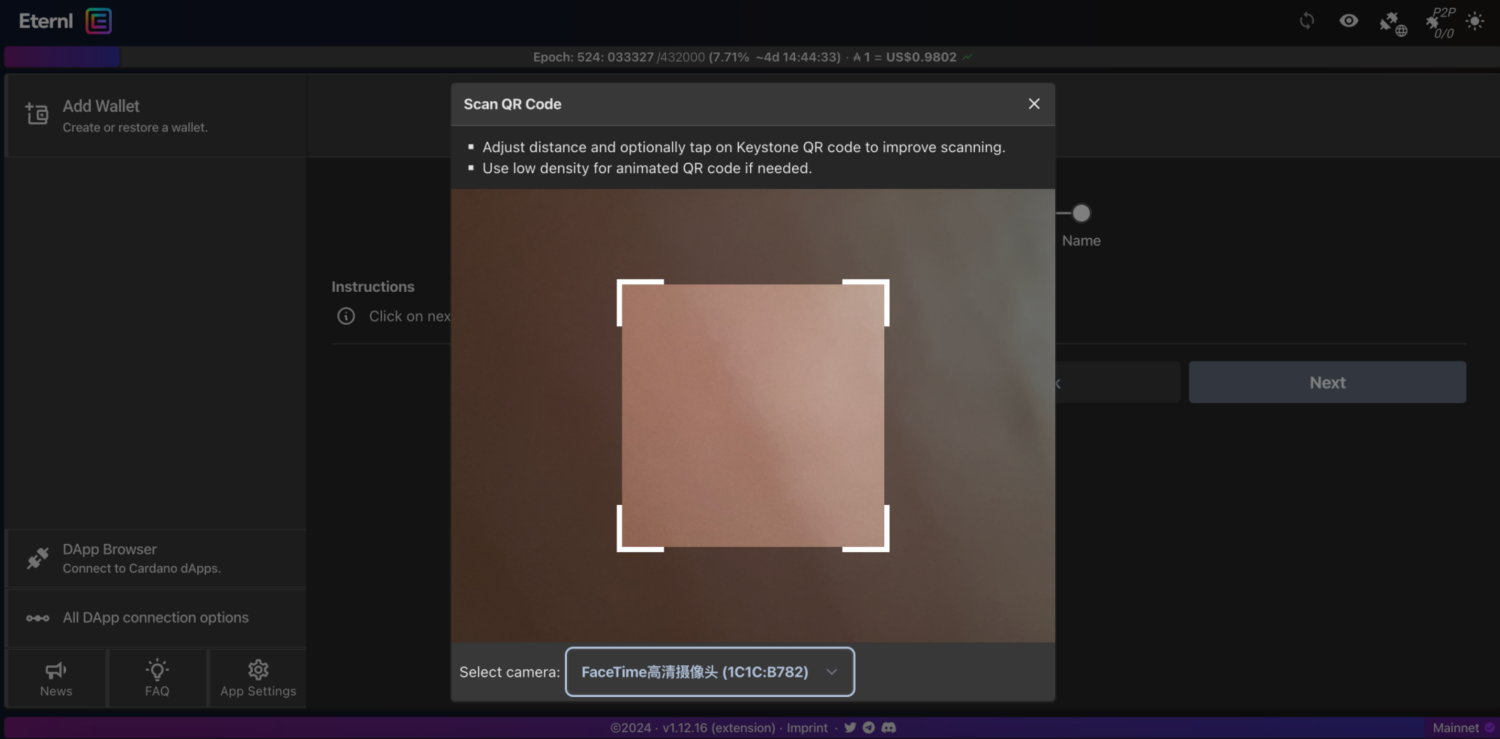
Task: Close the Scan QR Code dialog
Action: (x=1034, y=104)
